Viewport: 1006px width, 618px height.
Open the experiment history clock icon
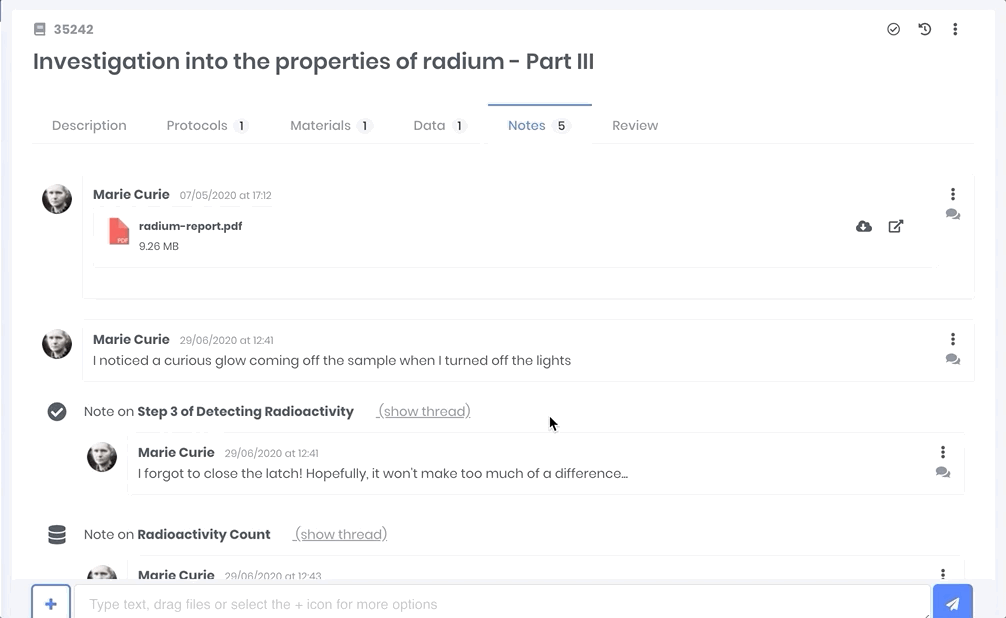(x=925, y=30)
